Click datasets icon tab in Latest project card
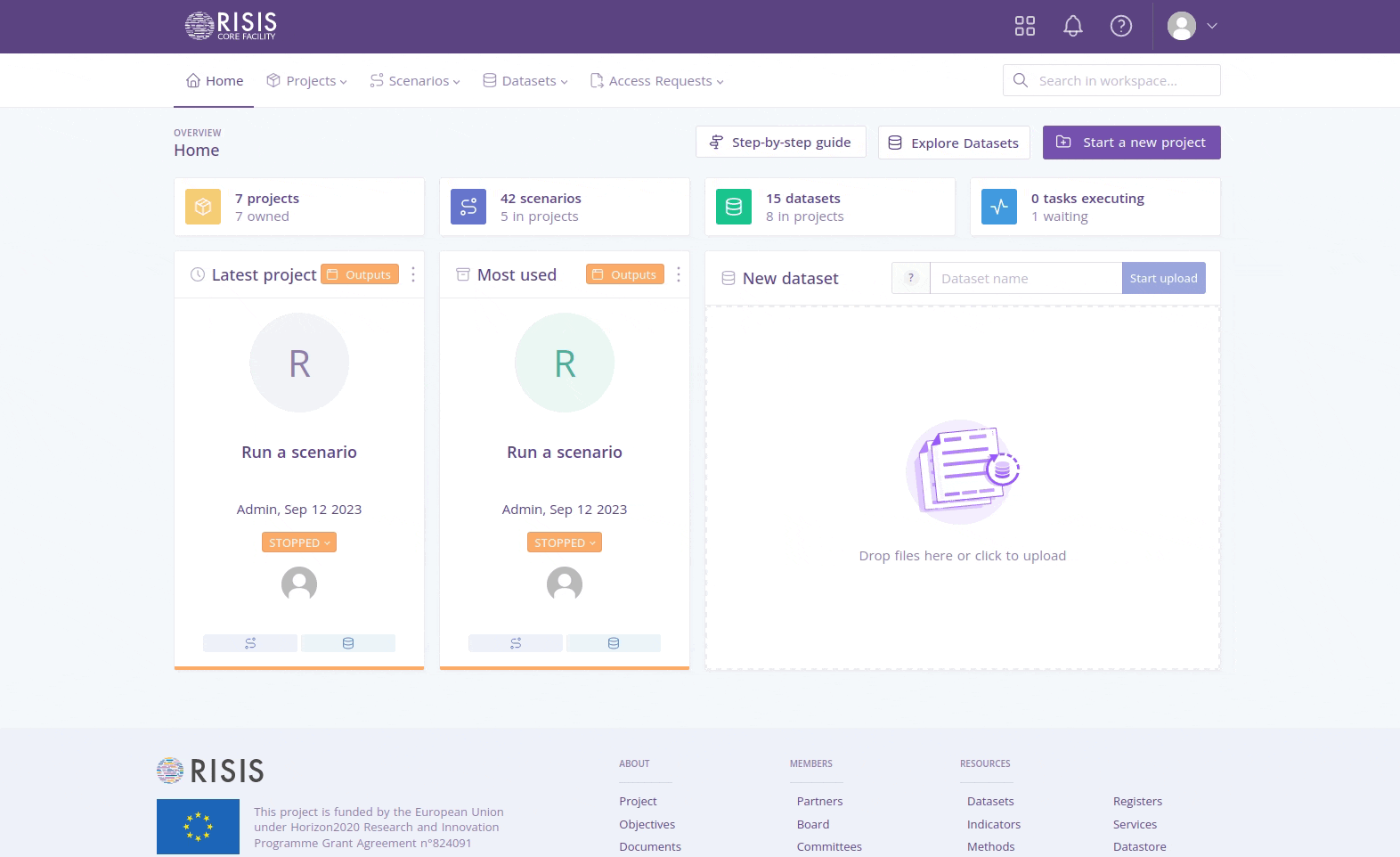The width and height of the screenshot is (1400, 857). 348,643
